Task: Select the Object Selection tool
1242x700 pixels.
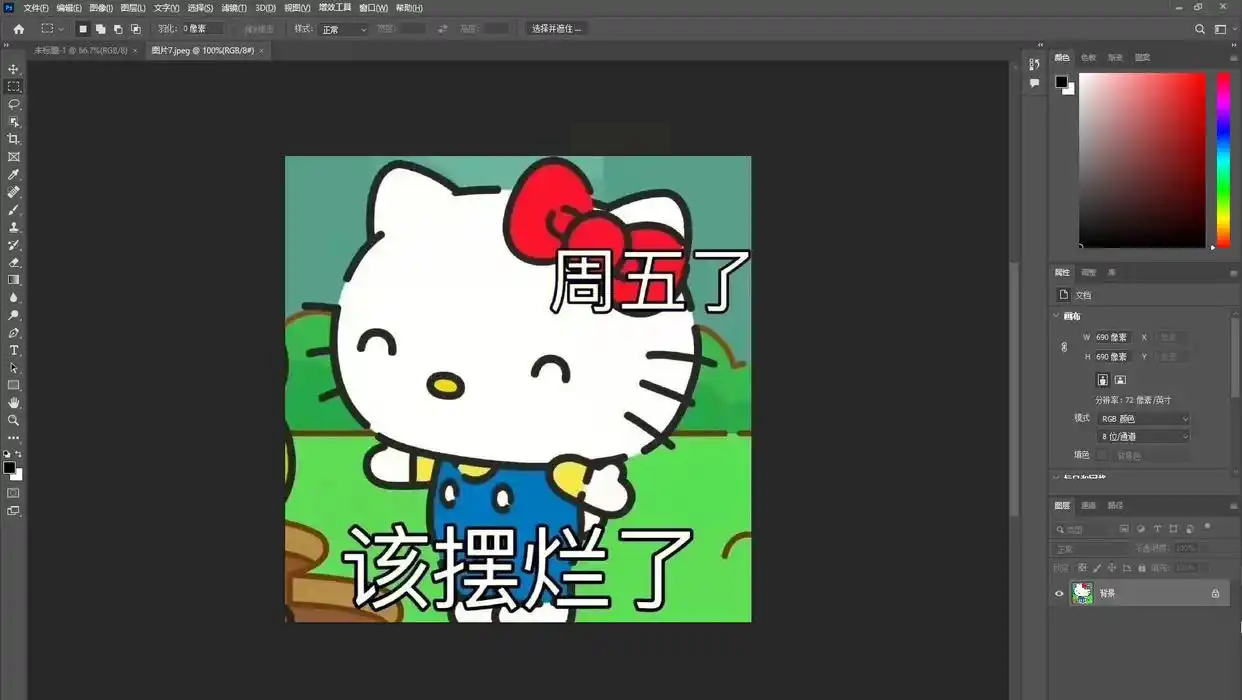Action: 14,122
